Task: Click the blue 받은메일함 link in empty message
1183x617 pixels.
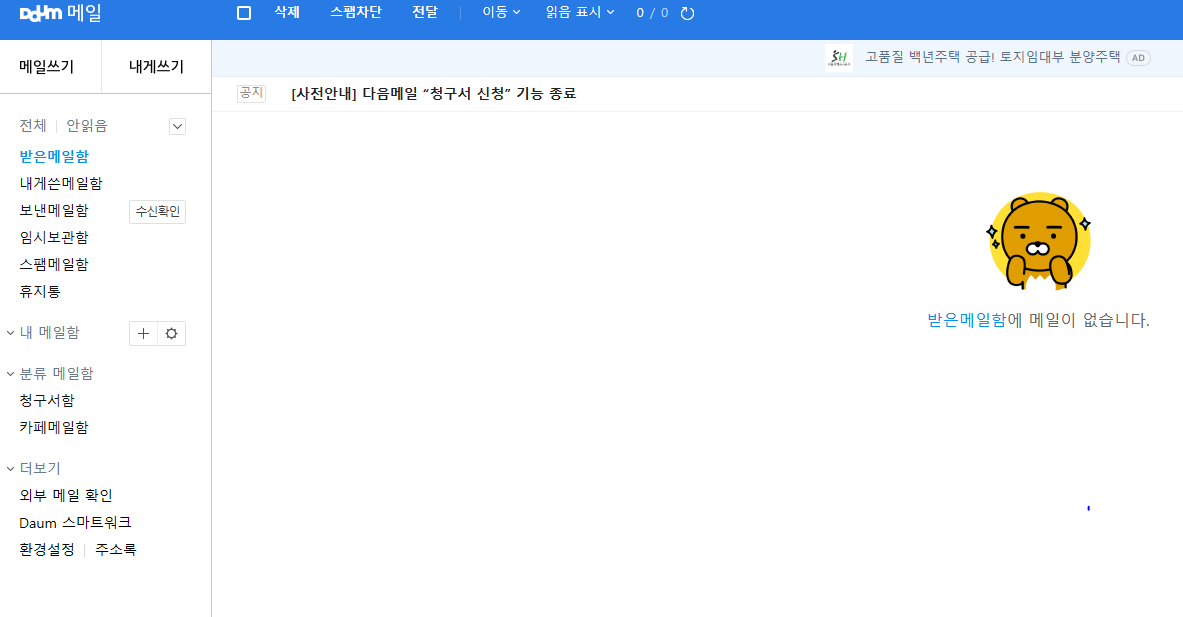Action: (x=966, y=320)
